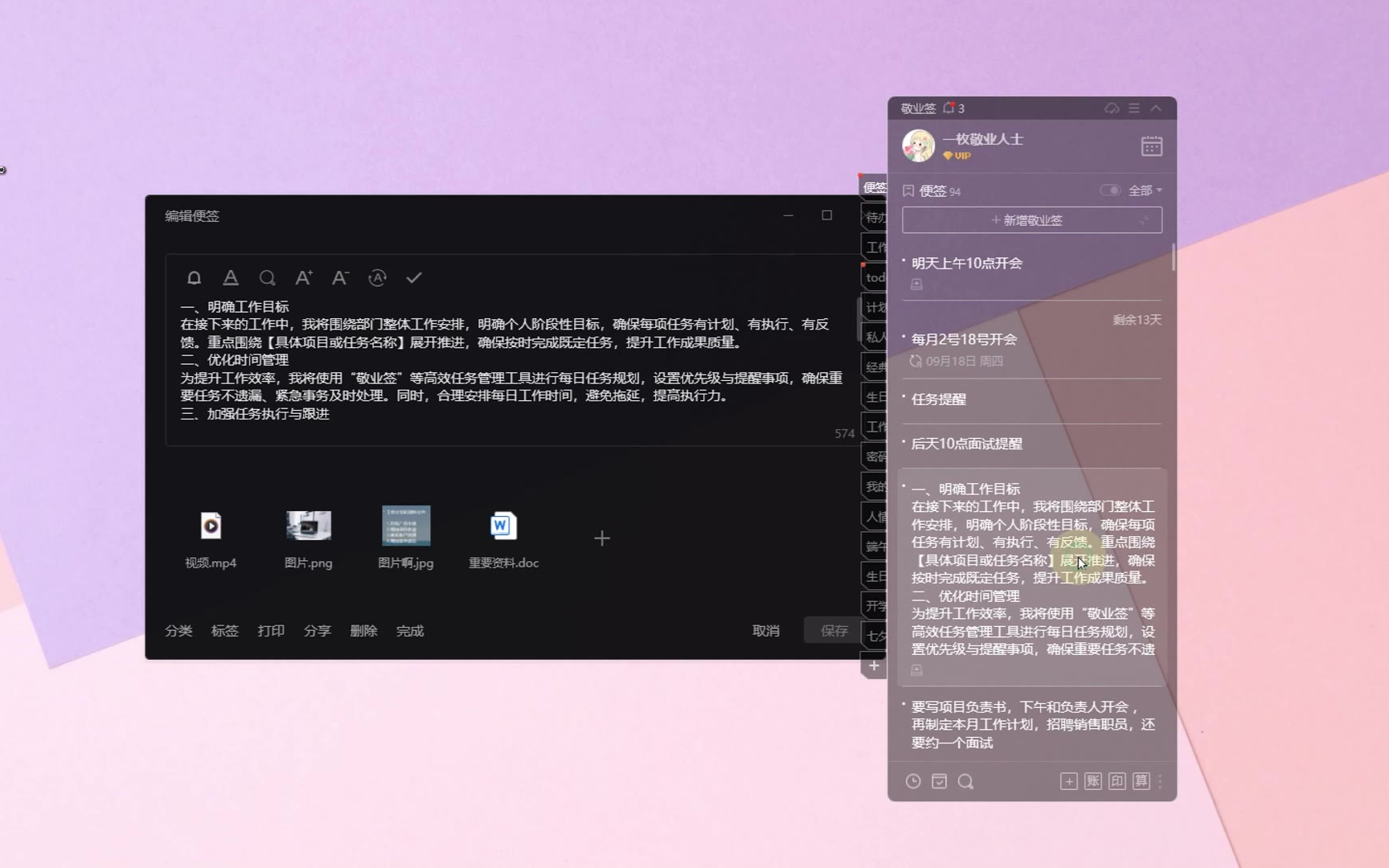Click the 印 icon at panel bottom
This screenshot has height=868, width=1389.
pyautogui.click(x=1117, y=781)
